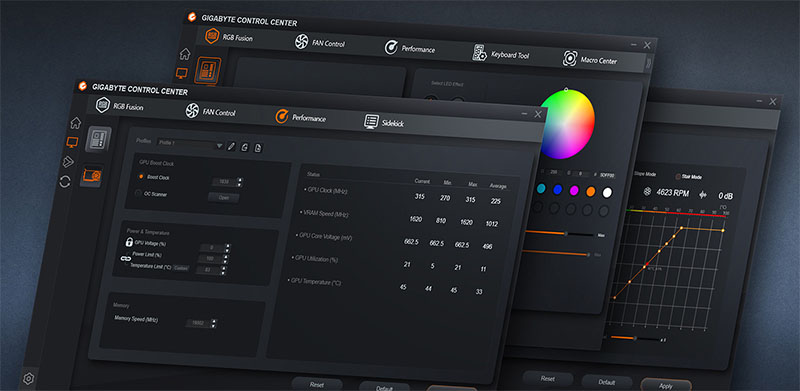Click the Home icon in back RGB window sidebar
Image resolution: width=800 pixels, height=391 pixels.
(x=185, y=54)
